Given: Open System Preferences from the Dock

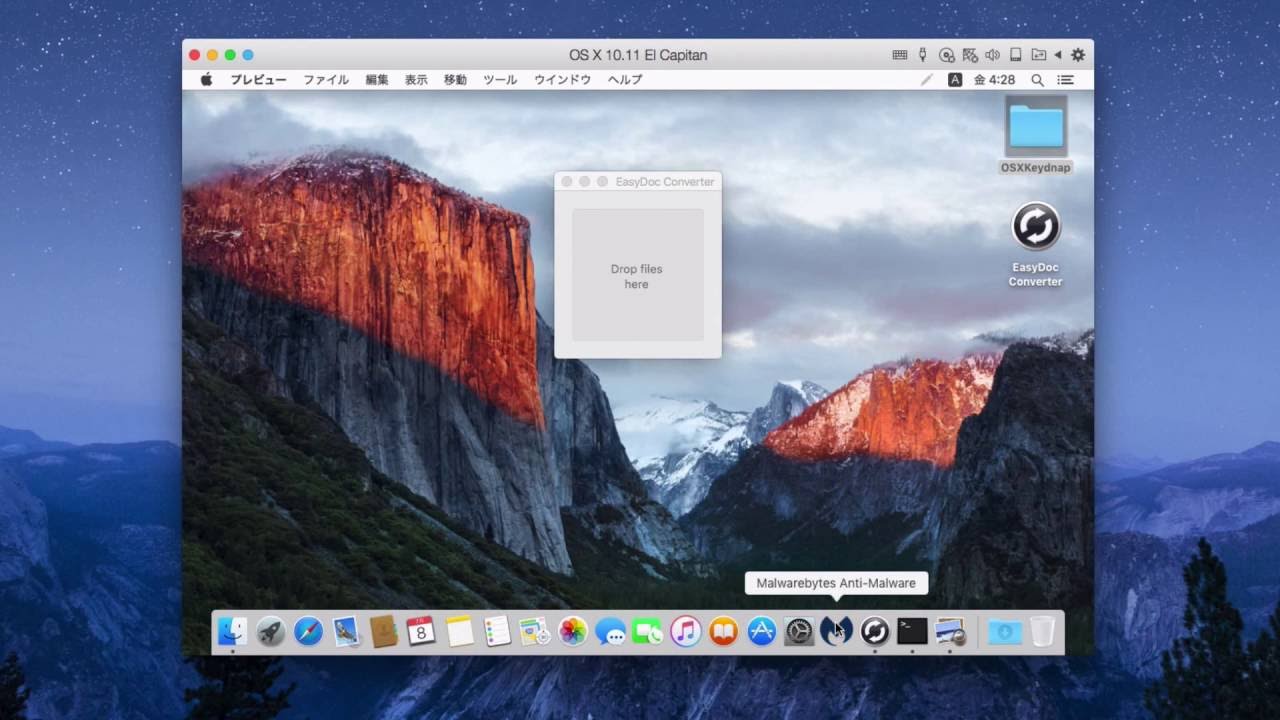Looking at the screenshot, I should [799, 631].
